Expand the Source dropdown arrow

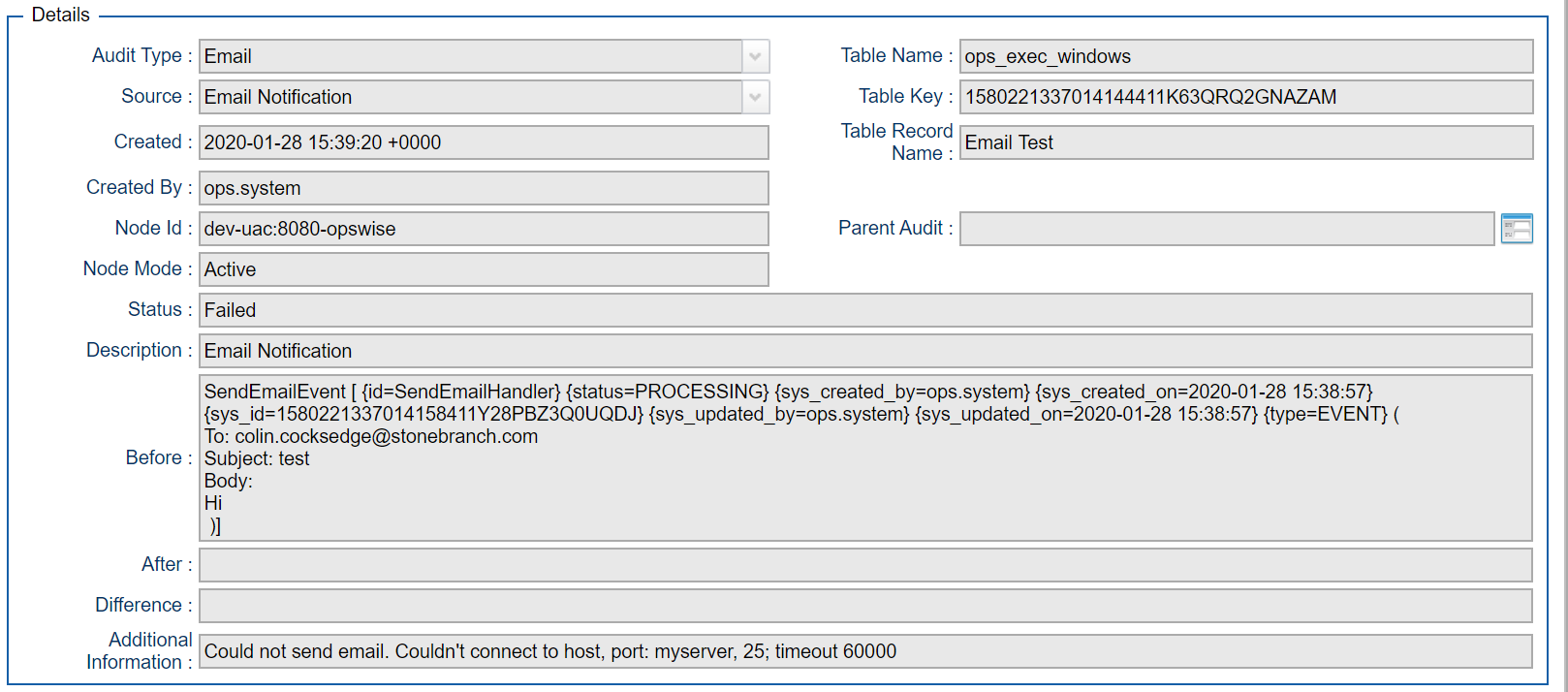755,97
